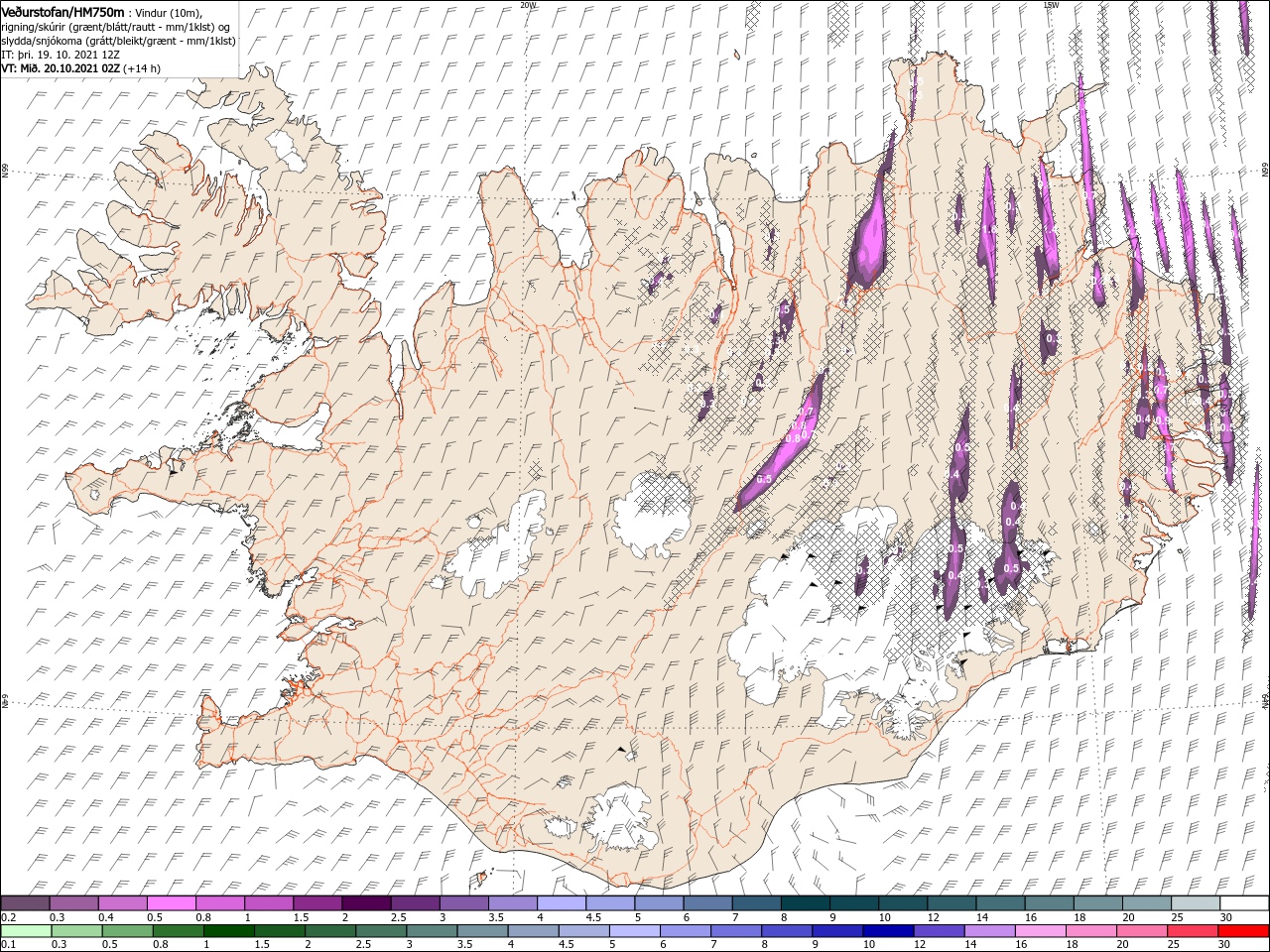Click the 'rigning/skúrir' description line
Viewport: 1270px width, 952px height.
click(115, 26)
